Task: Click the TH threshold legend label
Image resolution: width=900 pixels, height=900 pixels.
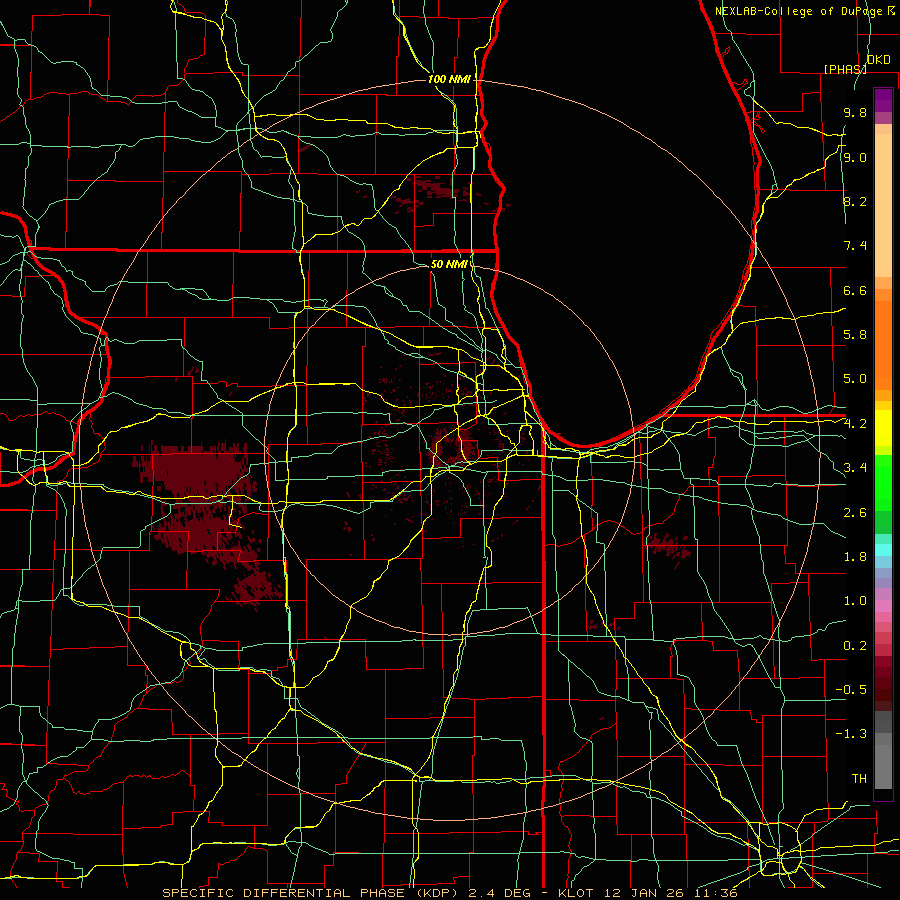Action: click(x=859, y=779)
